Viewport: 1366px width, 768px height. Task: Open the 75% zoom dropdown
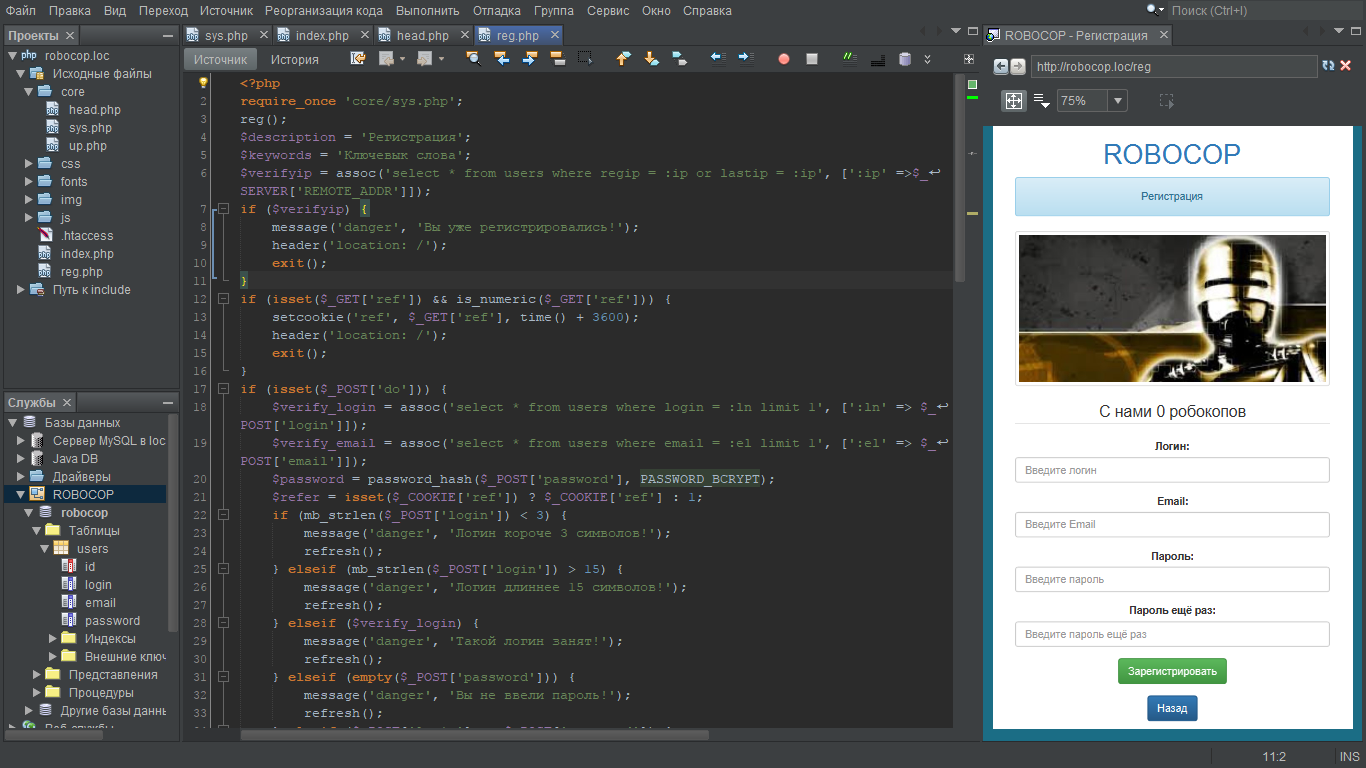(1117, 101)
